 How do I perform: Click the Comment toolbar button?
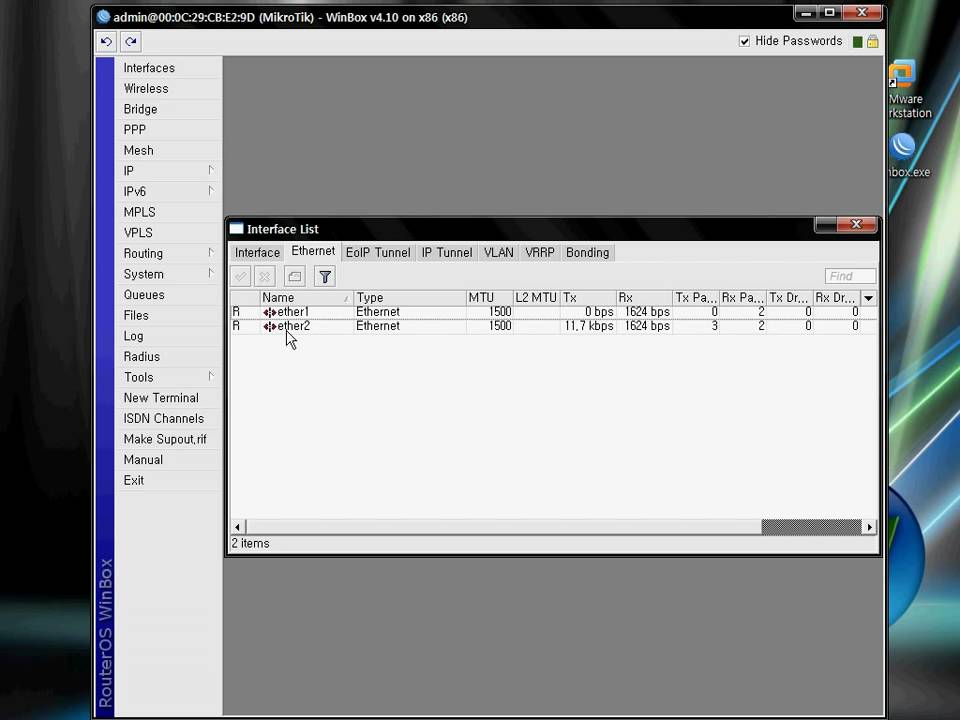(294, 277)
